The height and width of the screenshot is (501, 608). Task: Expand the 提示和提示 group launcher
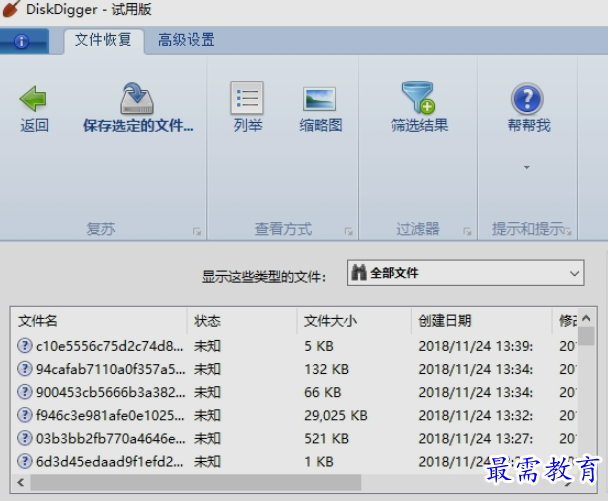[568, 231]
